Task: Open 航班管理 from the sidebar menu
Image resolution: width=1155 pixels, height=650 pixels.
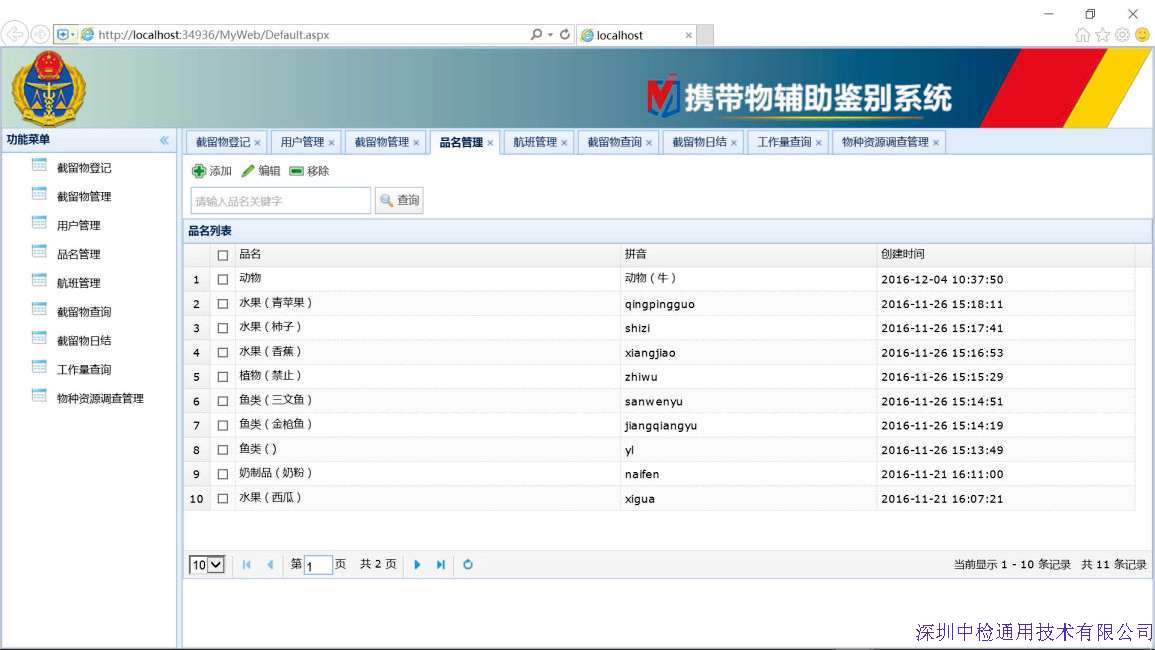Action: pos(79,283)
